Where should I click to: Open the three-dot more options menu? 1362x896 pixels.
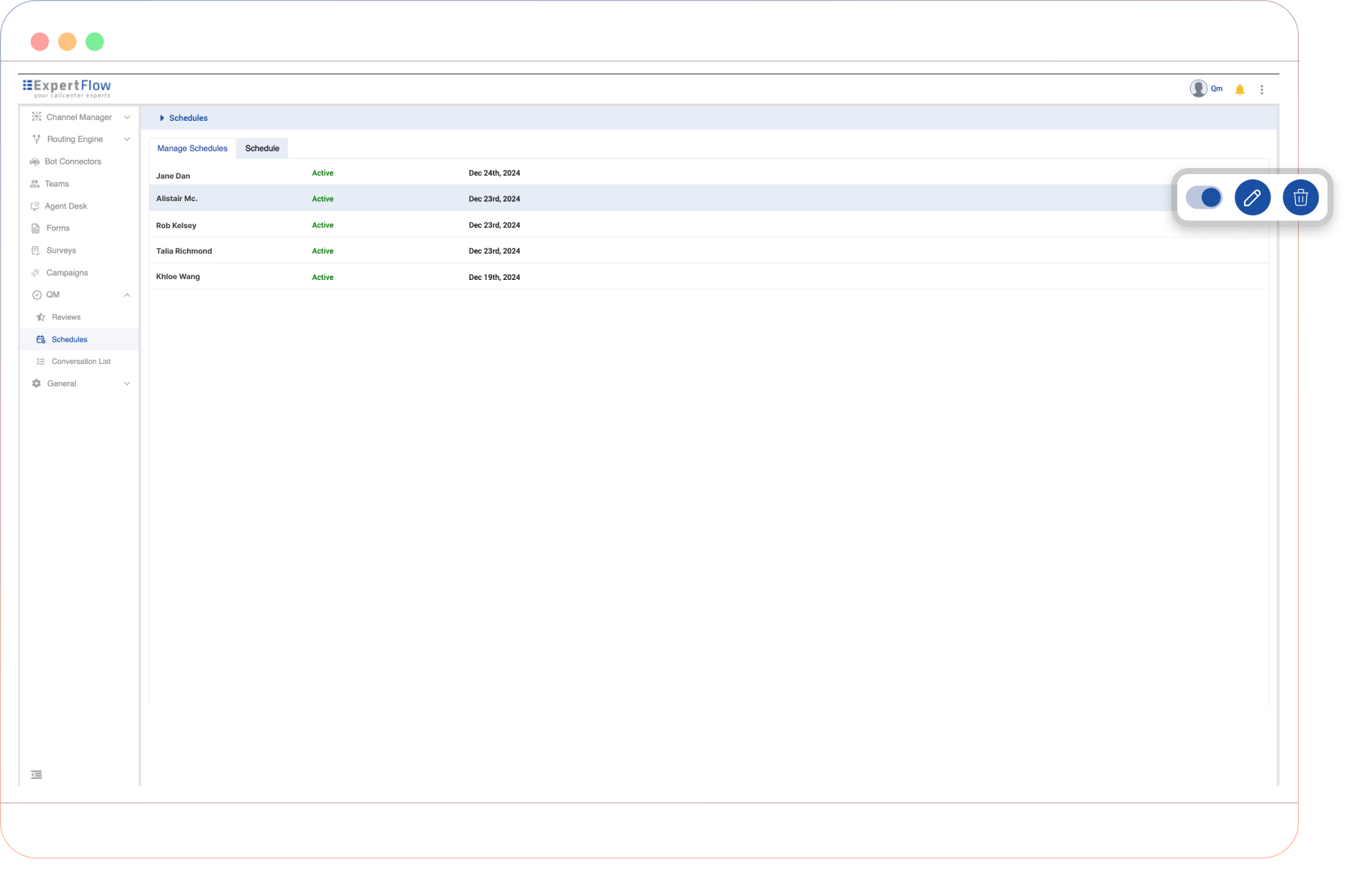pos(1261,90)
